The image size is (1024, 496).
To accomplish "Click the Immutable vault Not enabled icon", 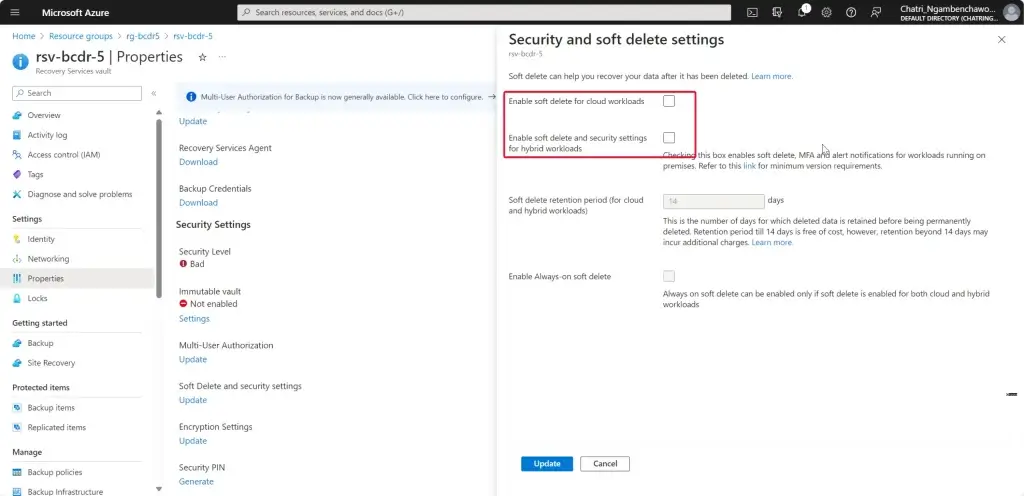I will click(x=184, y=303).
